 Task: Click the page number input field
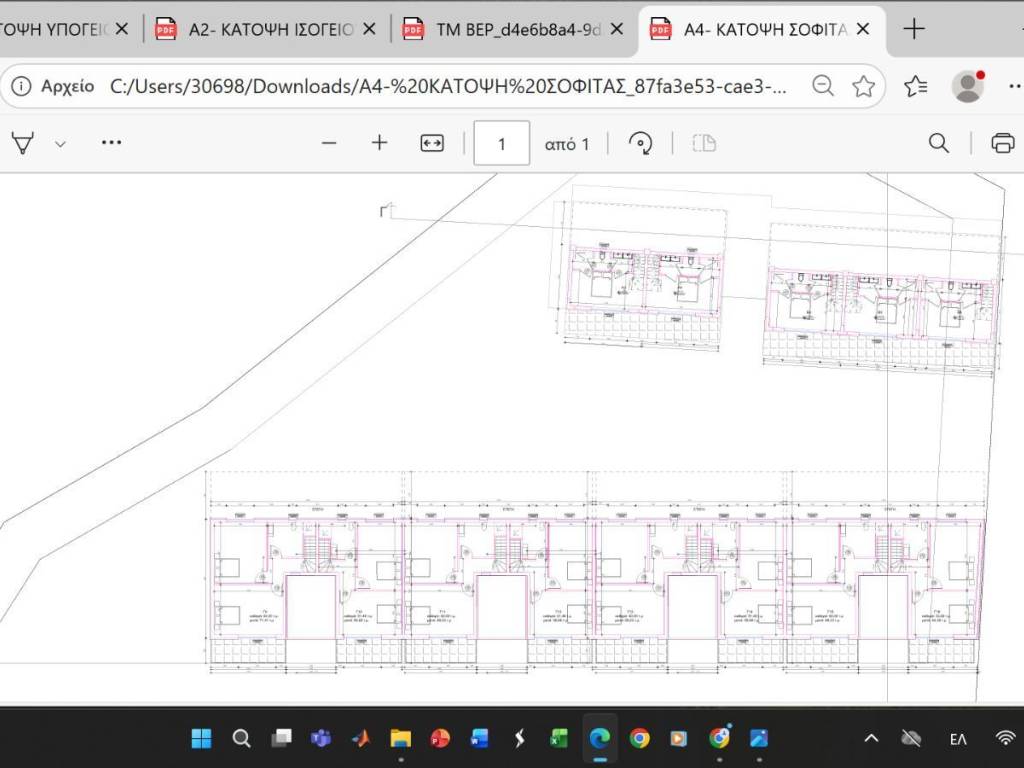tap(501, 143)
